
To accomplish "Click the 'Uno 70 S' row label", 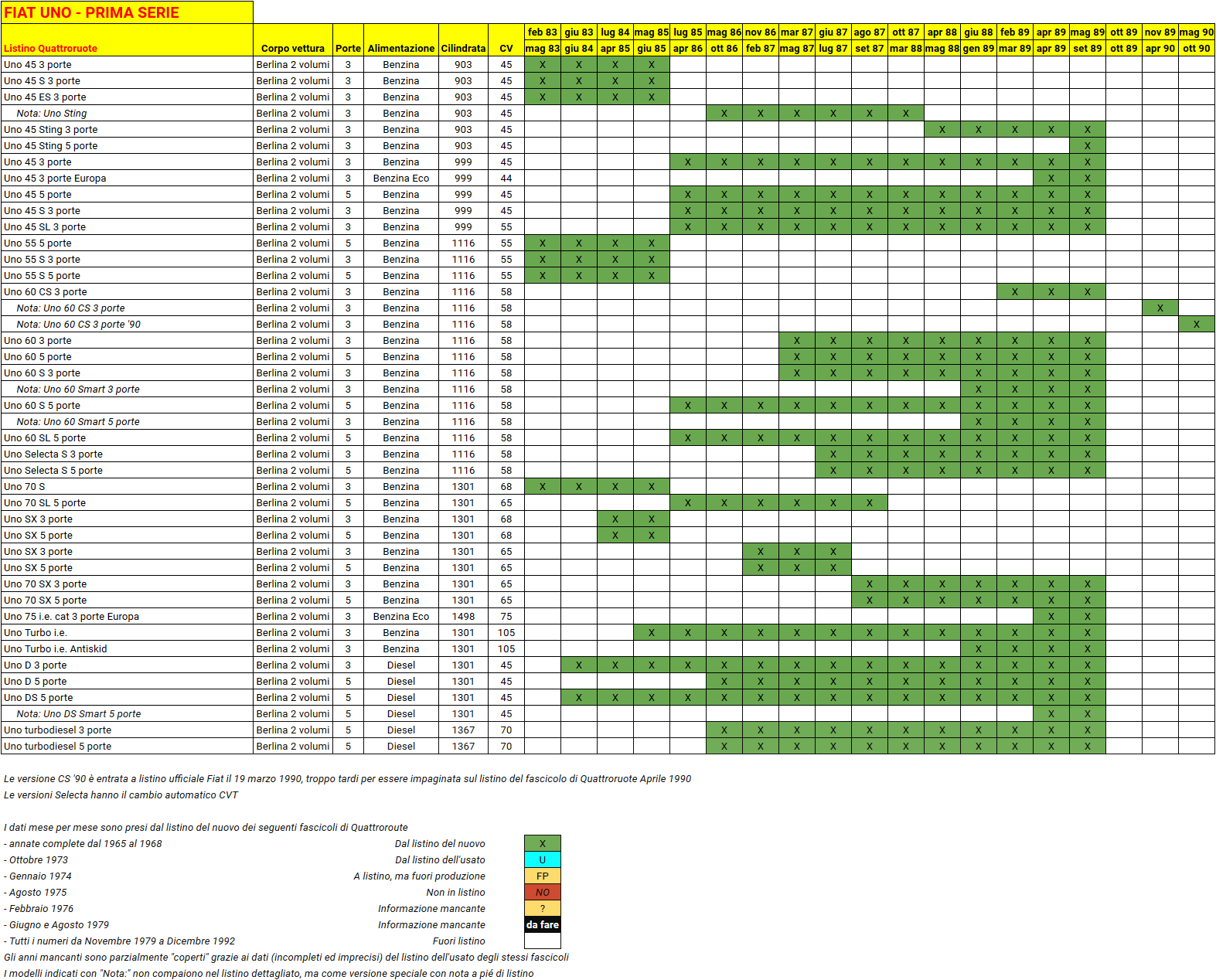I will [127, 486].
